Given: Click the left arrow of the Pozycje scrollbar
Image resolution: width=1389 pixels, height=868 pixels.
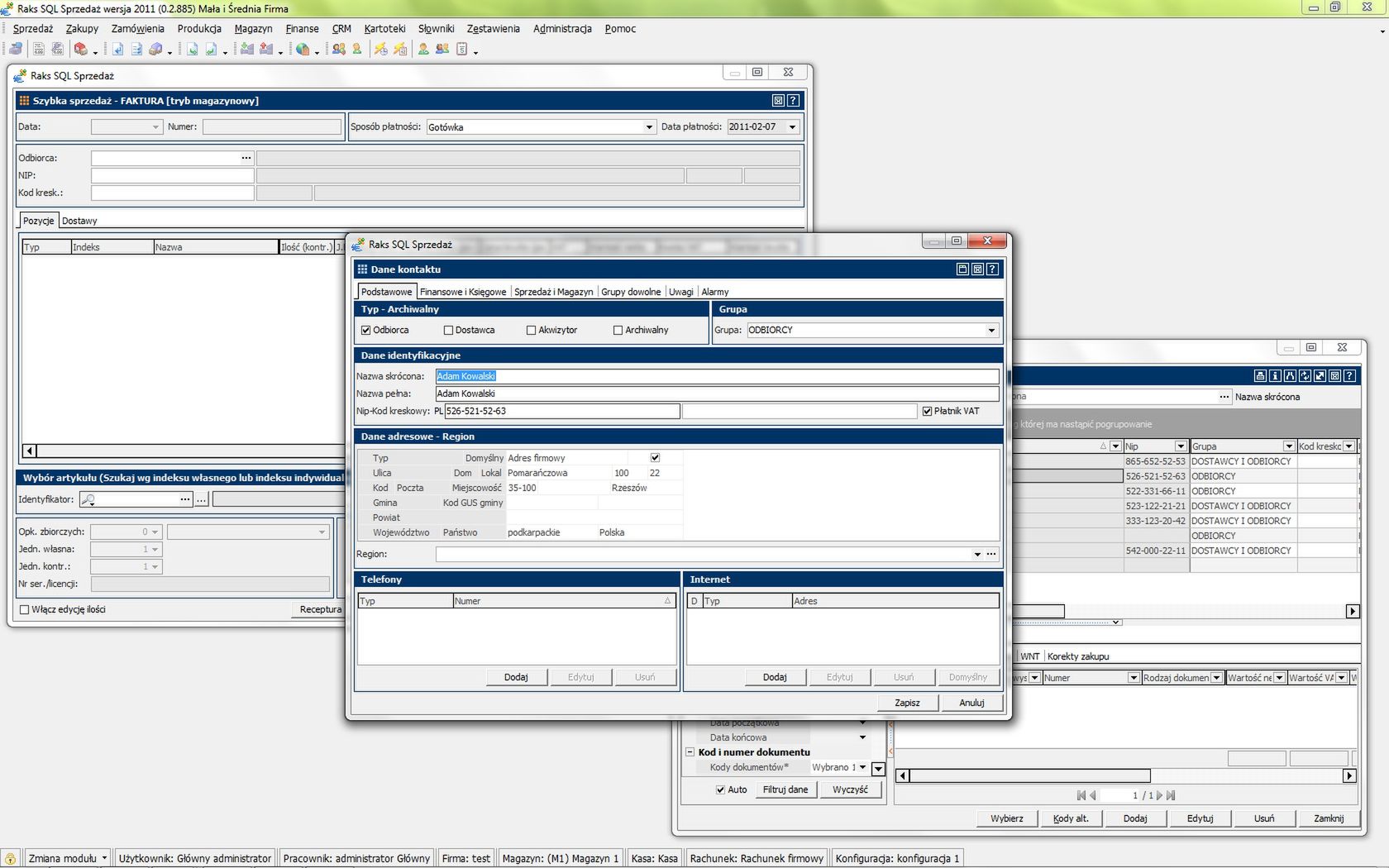Looking at the screenshot, I should [29, 451].
